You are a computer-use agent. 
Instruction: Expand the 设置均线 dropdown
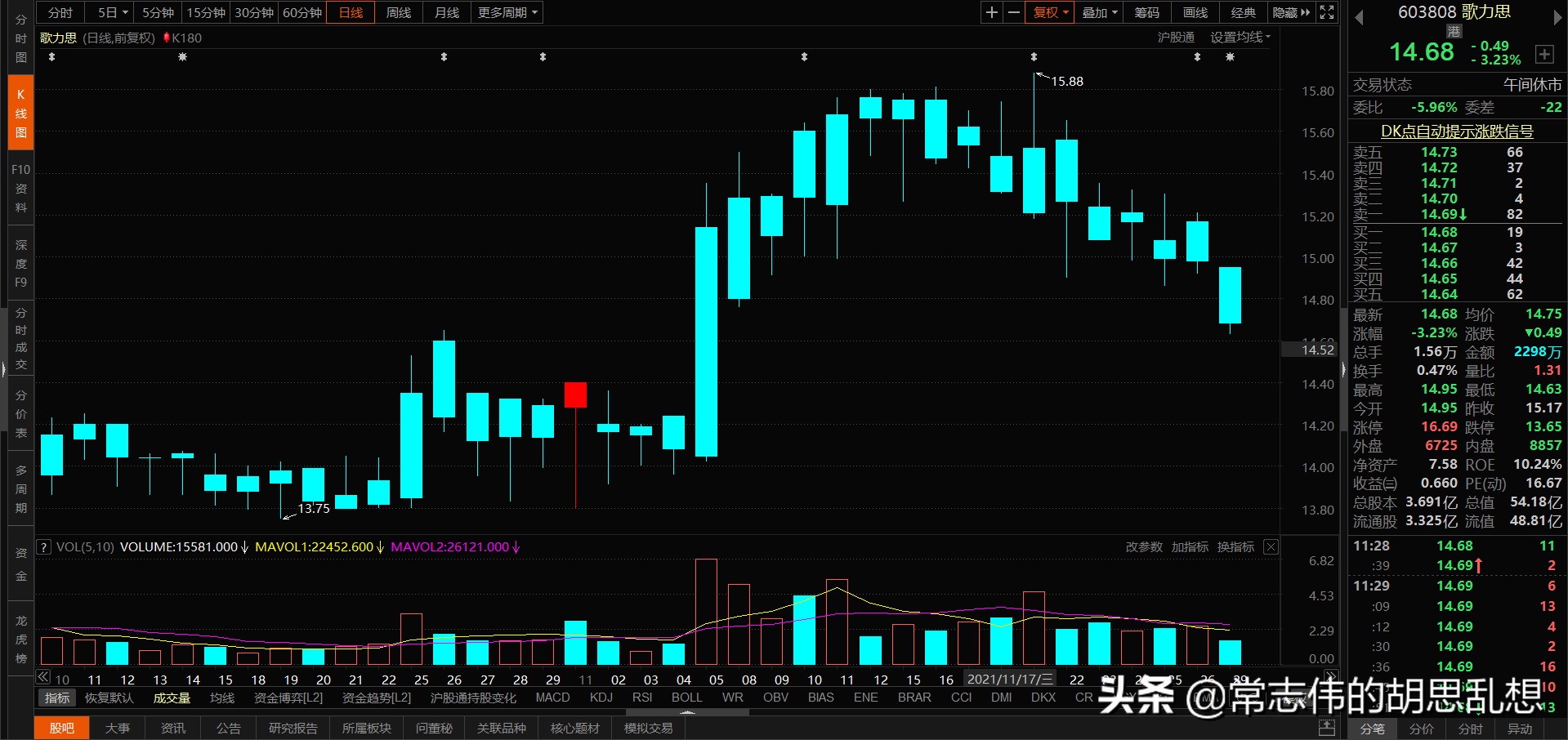(x=1239, y=37)
